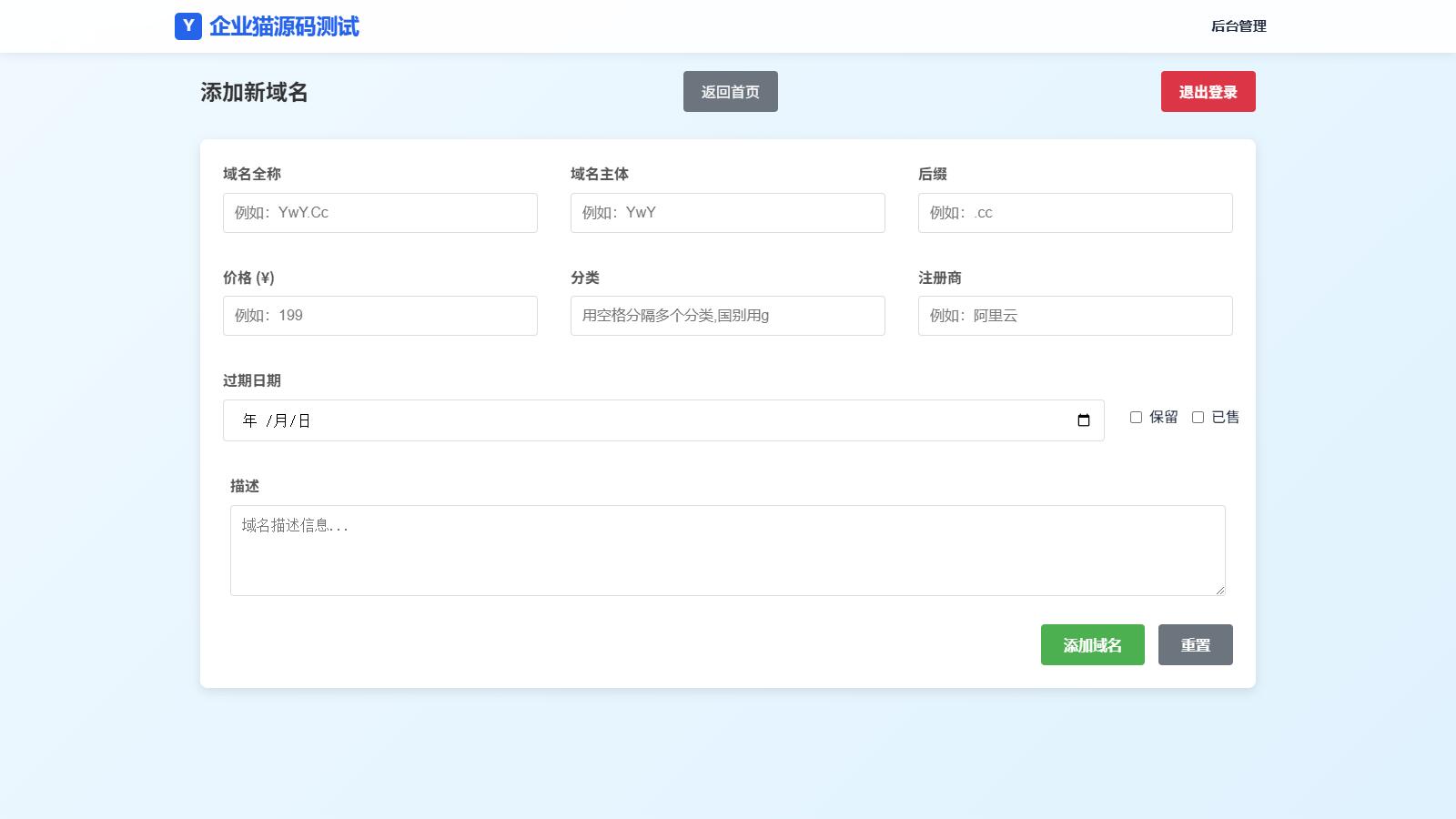This screenshot has width=1456, height=819.
Task: Click the gray 重置 button
Action: 1195,645
